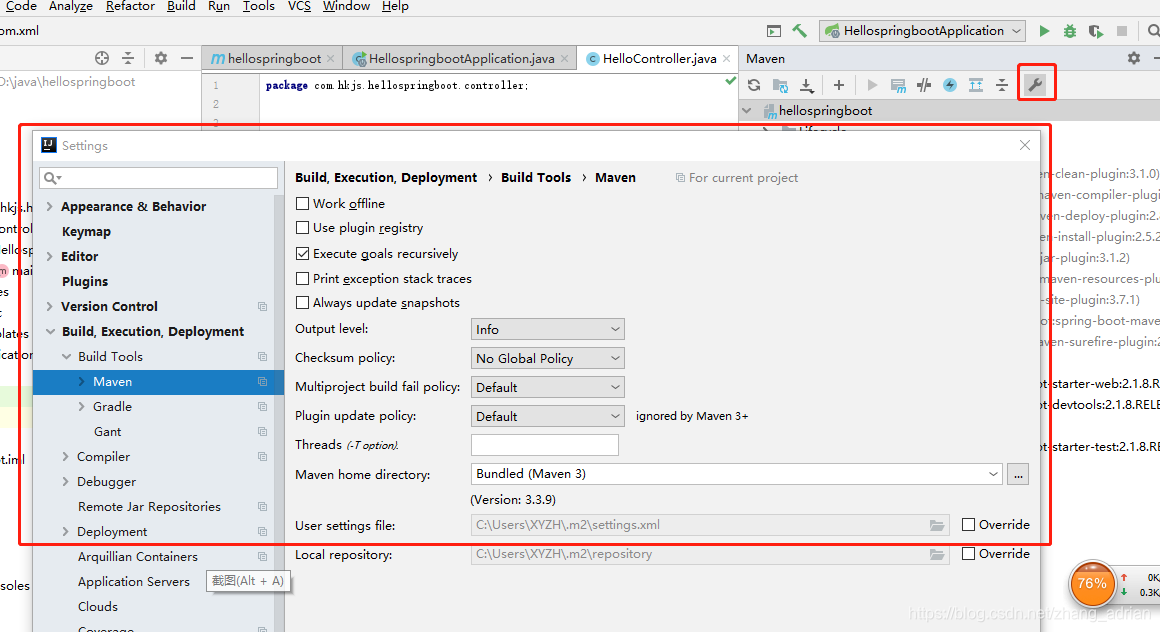Toggle Skip Tests lightning bolt icon

pos(950,85)
